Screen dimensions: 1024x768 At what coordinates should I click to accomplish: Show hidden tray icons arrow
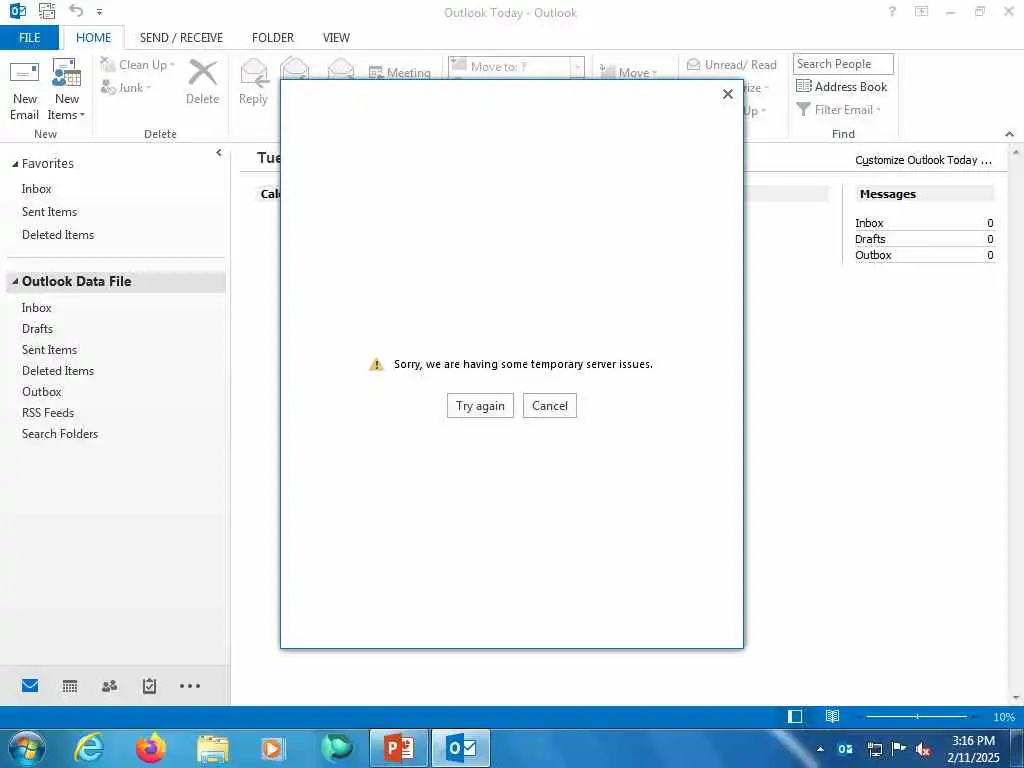[x=820, y=749]
